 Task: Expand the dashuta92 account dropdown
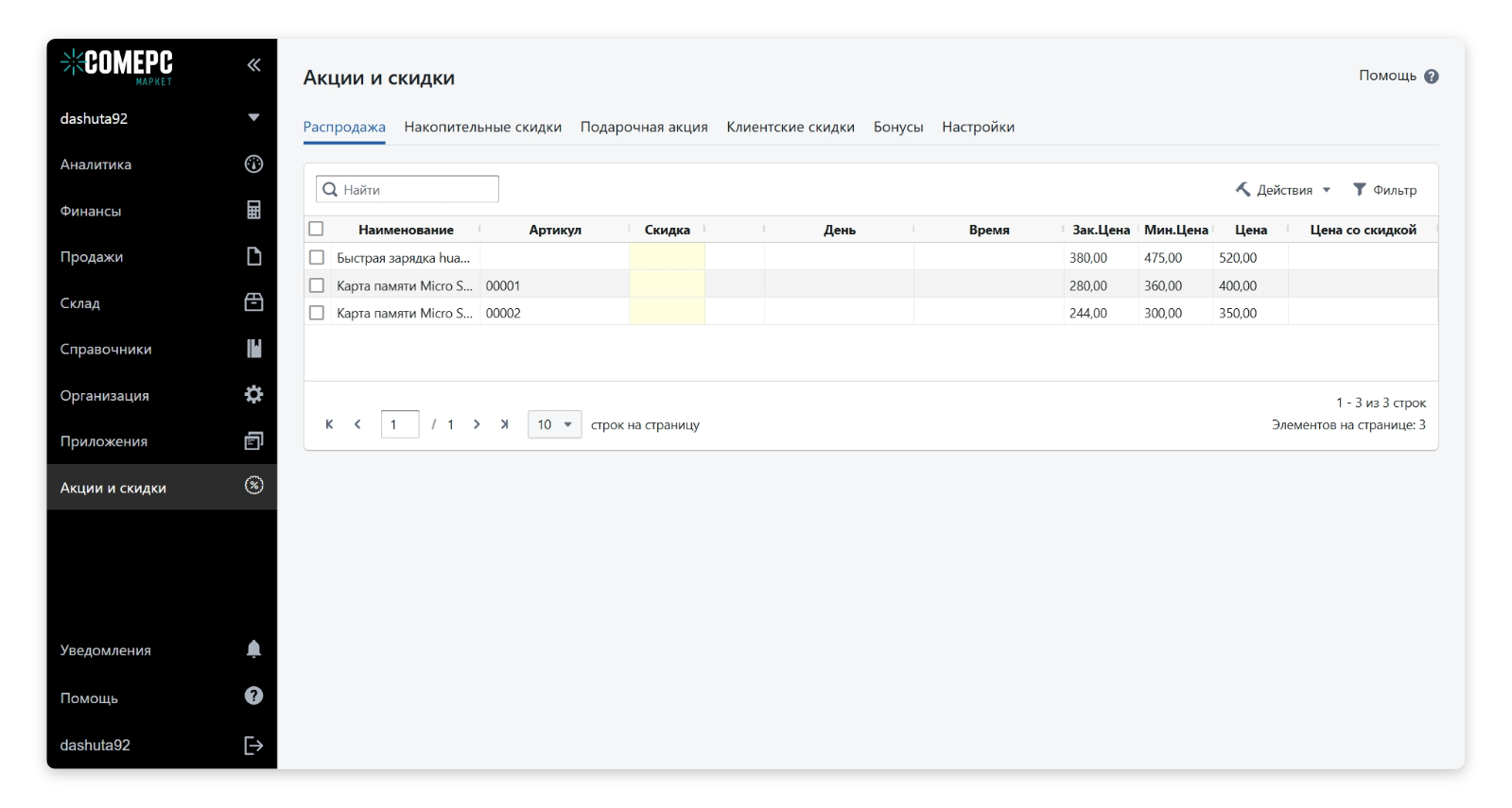coord(253,118)
